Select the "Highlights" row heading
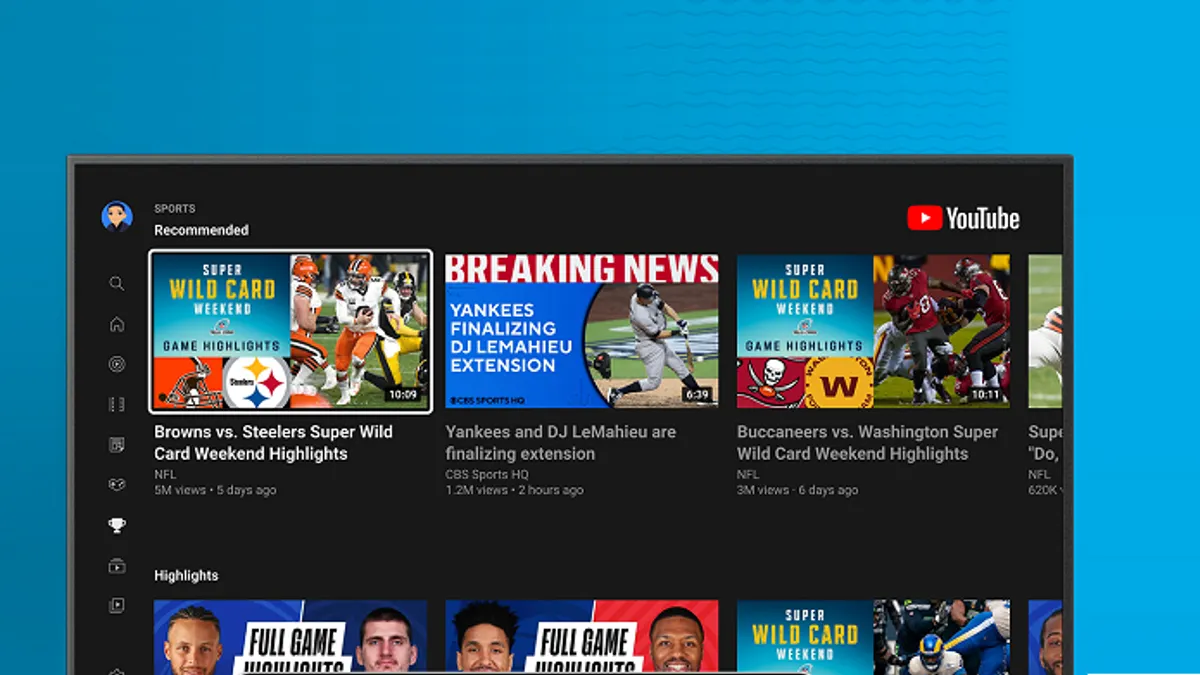 pyautogui.click(x=186, y=575)
